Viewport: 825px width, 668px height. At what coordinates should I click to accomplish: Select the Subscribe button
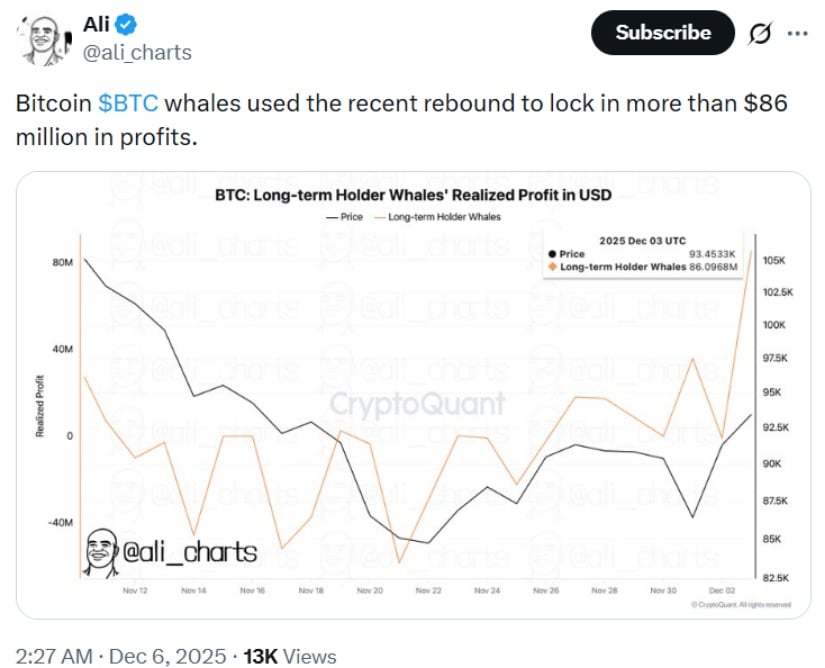(662, 32)
